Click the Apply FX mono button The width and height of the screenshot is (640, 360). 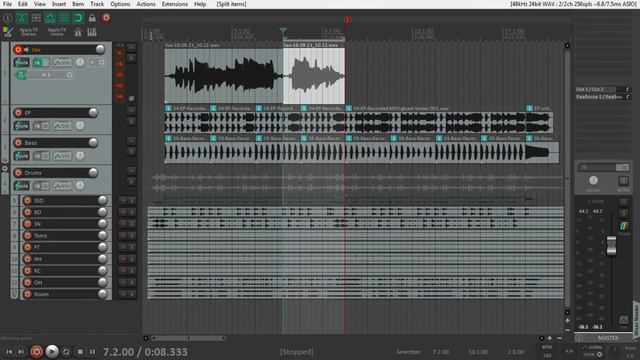[x=56, y=32]
